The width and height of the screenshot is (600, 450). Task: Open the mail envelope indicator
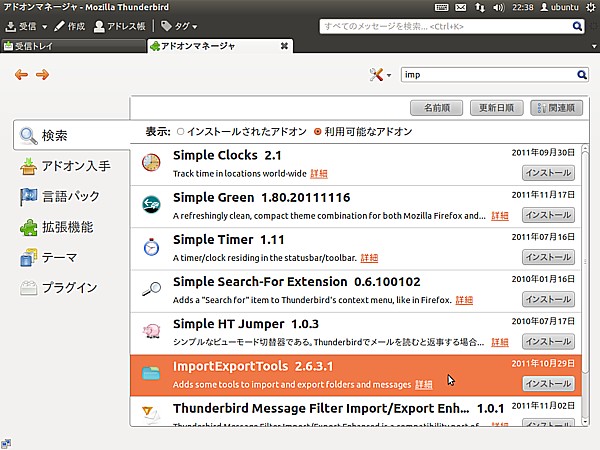(x=460, y=7)
